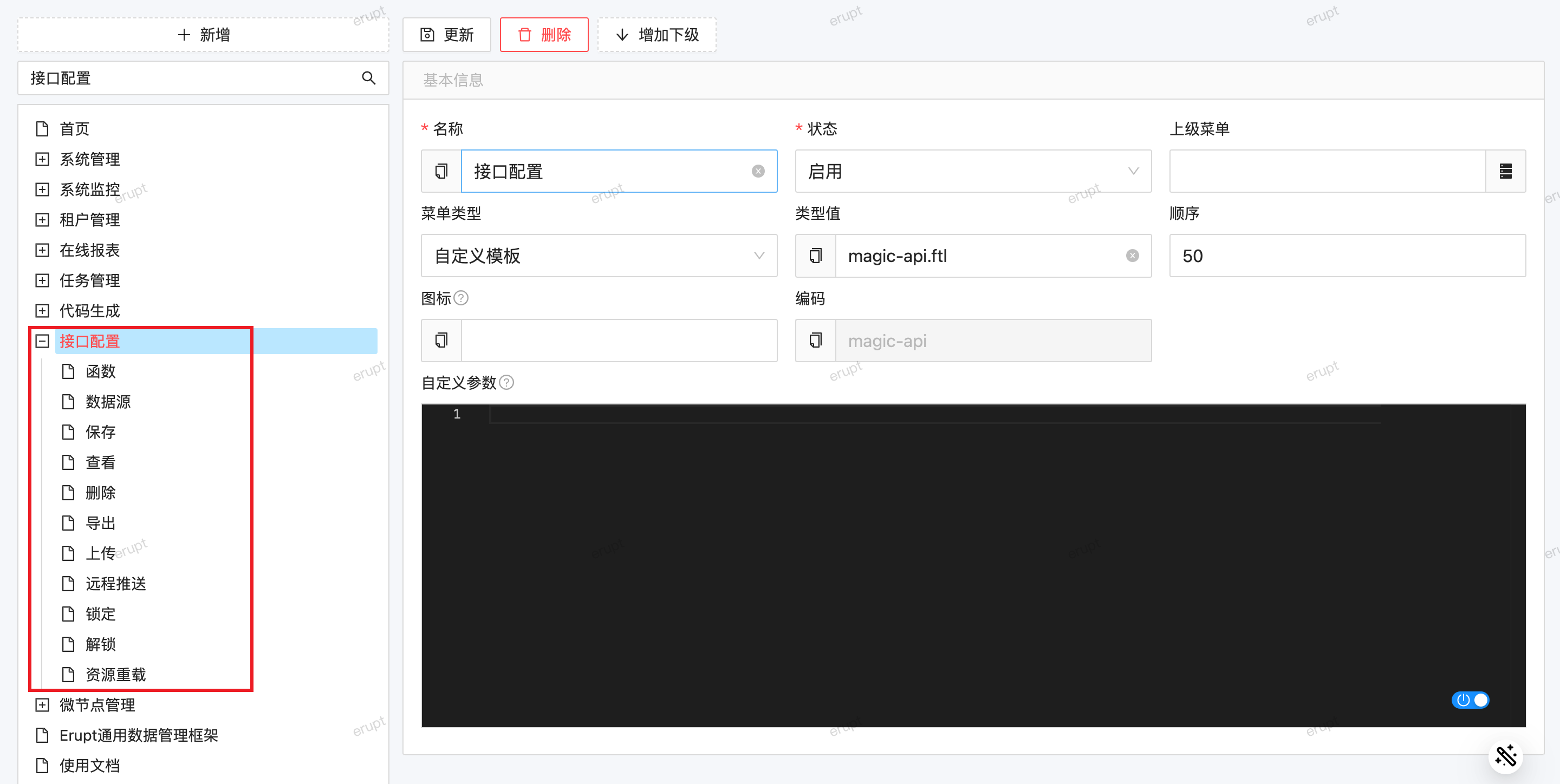Copy the 名称 field value icon
Image resolution: width=1560 pixels, height=784 pixels.
tap(441, 171)
